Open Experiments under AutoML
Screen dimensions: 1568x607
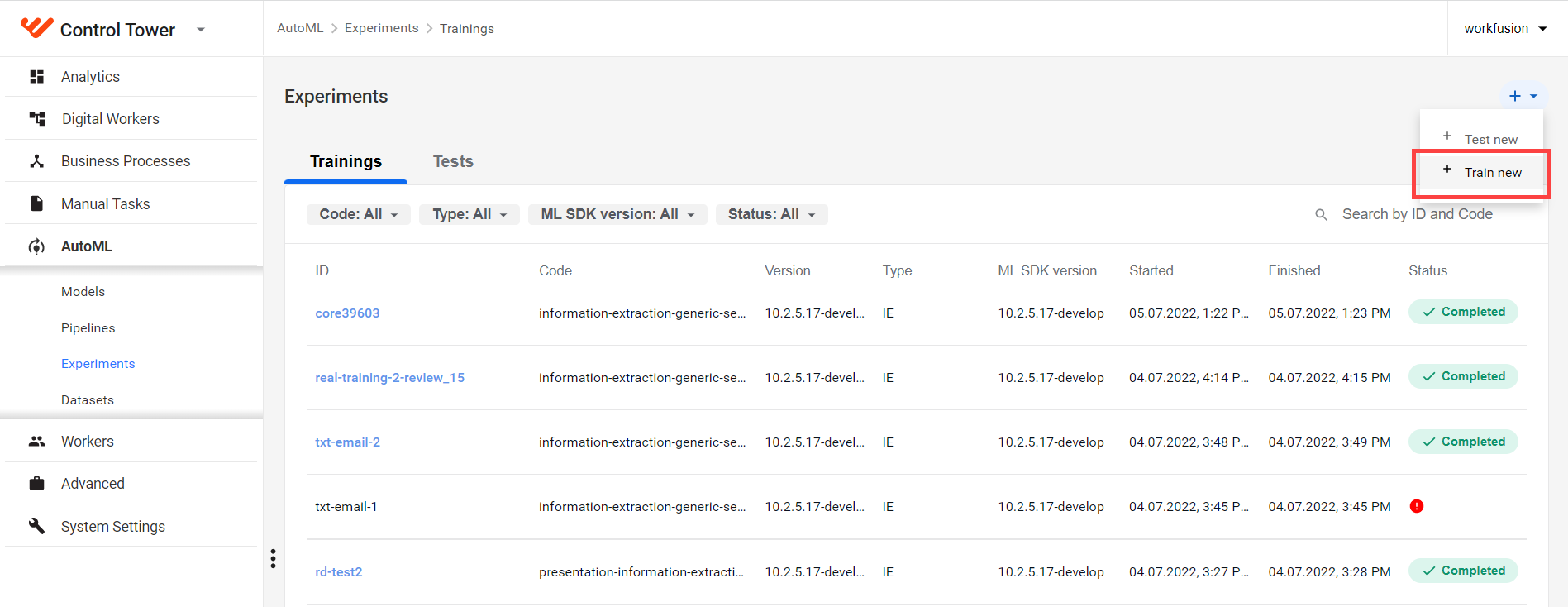click(x=98, y=364)
